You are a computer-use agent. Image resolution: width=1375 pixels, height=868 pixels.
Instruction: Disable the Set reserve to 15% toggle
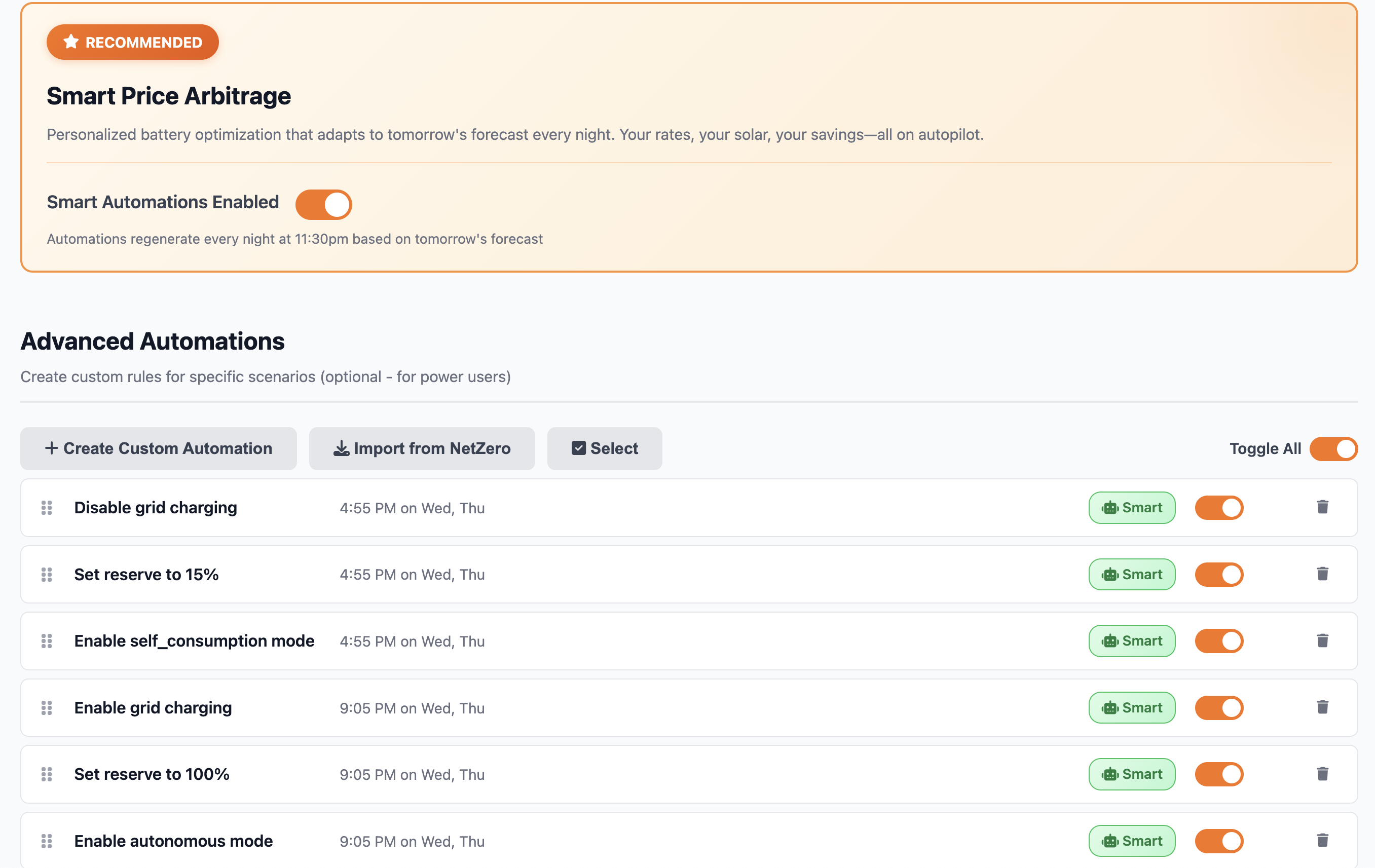1219,575
